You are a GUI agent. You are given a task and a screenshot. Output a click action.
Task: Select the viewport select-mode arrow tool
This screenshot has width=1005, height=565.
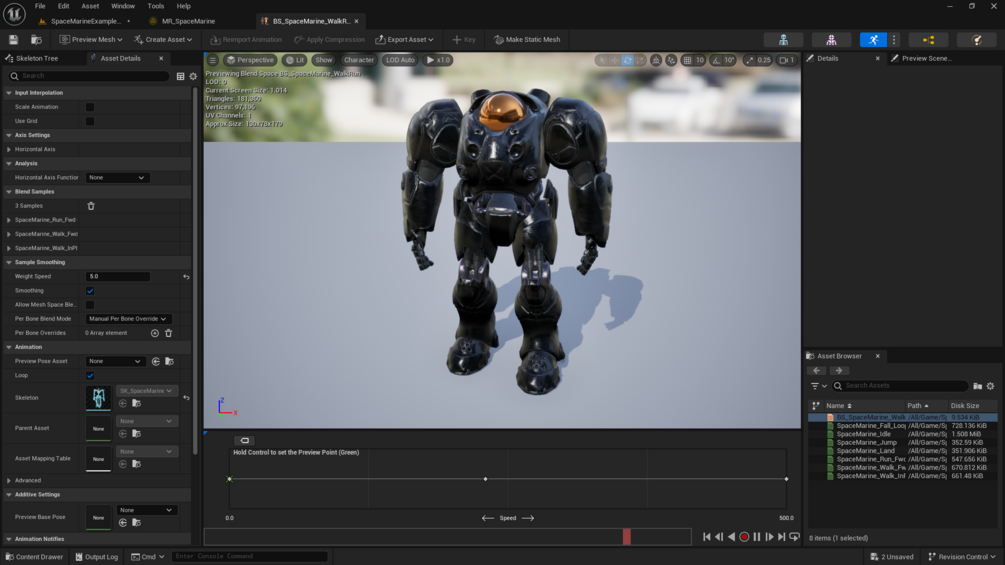point(601,60)
